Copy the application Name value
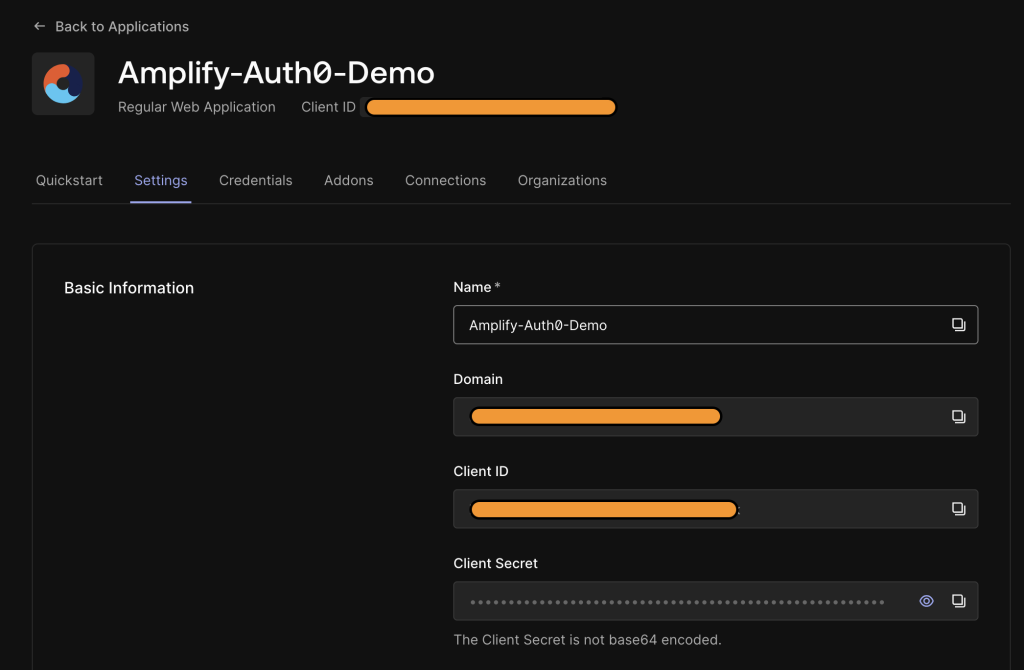 pos(959,324)
